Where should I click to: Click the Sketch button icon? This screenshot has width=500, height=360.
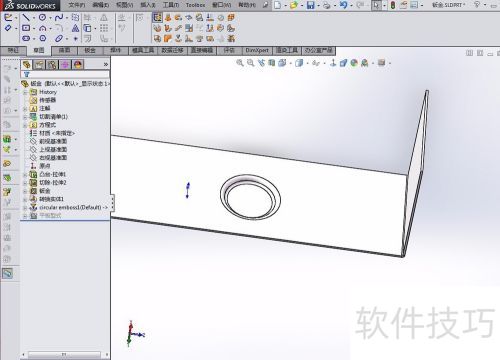coord(8,17)
